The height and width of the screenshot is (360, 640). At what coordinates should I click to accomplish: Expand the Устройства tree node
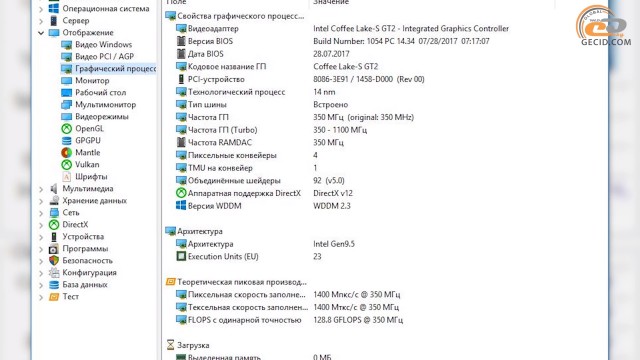tap(41, 237)
